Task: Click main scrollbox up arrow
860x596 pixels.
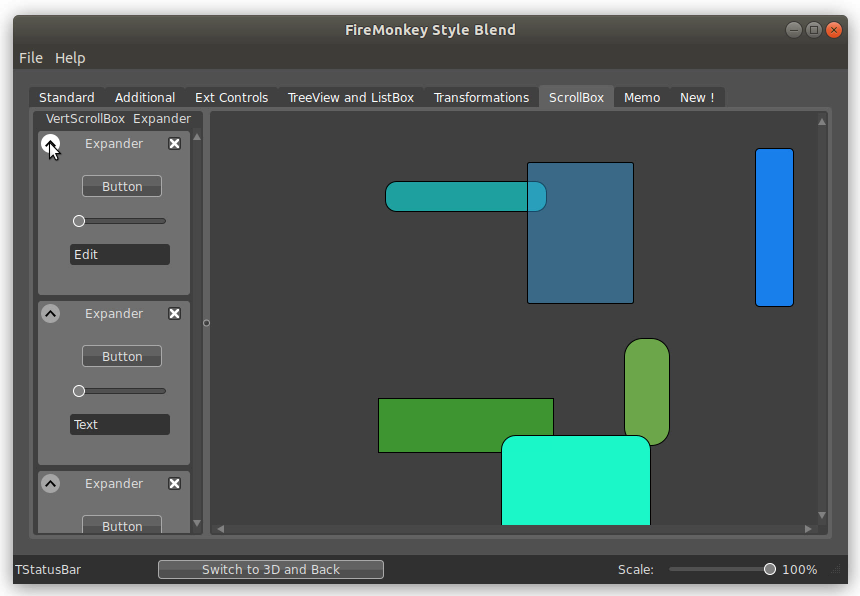Action: [822, 122]
